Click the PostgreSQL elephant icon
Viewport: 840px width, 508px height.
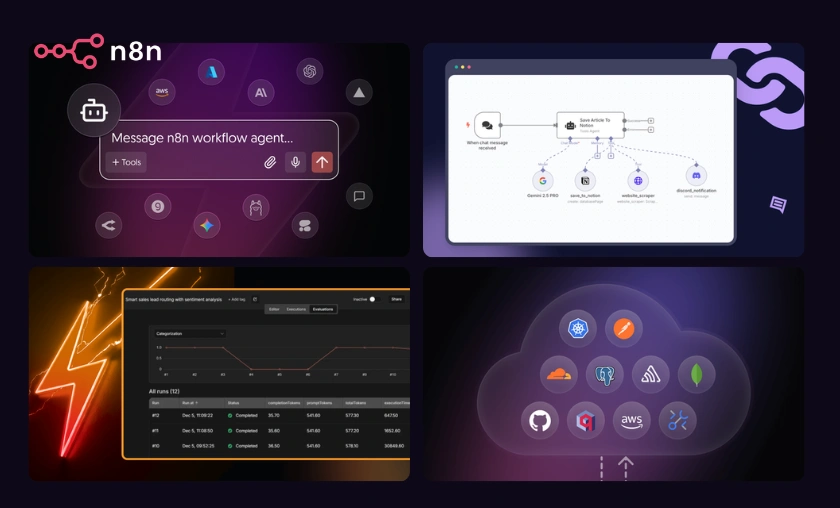point(605,375)
